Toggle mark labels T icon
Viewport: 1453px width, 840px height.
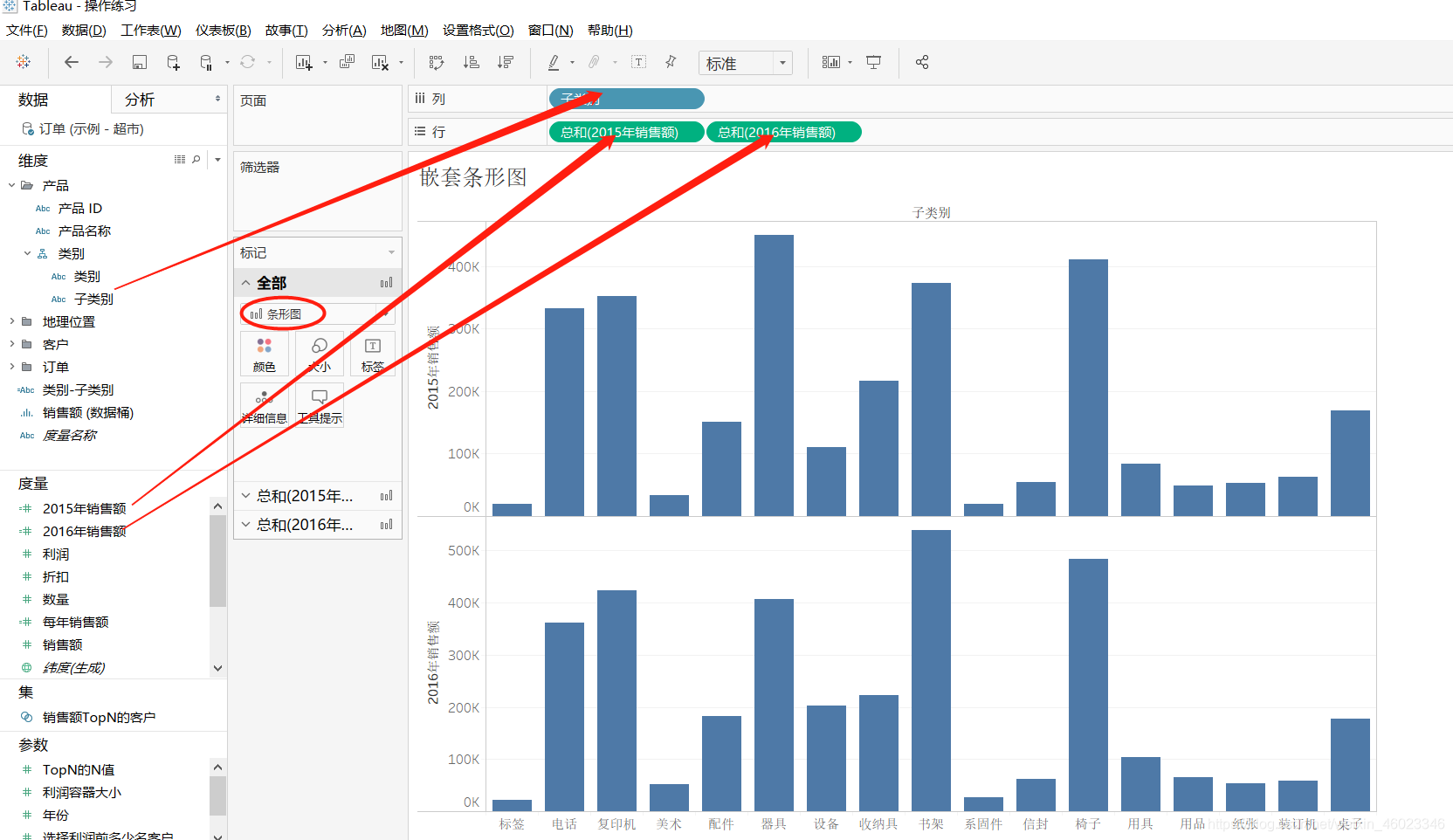coord(639,62)
